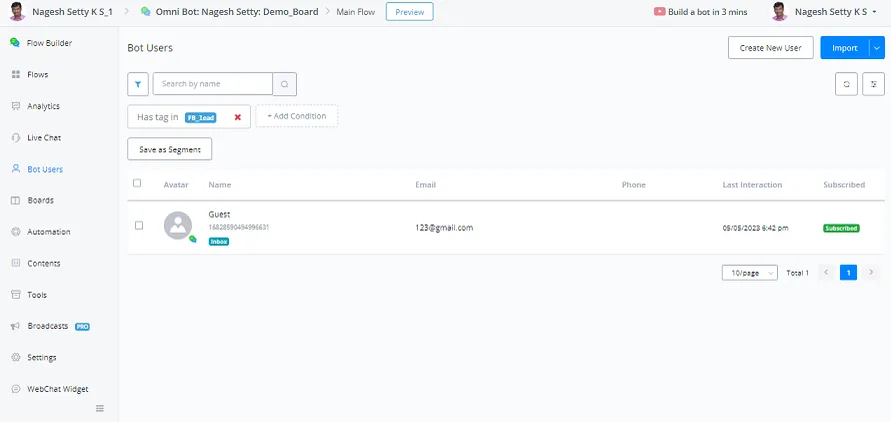
Task: Click the Contents icon in sidebar
Action: click(16, 264)
